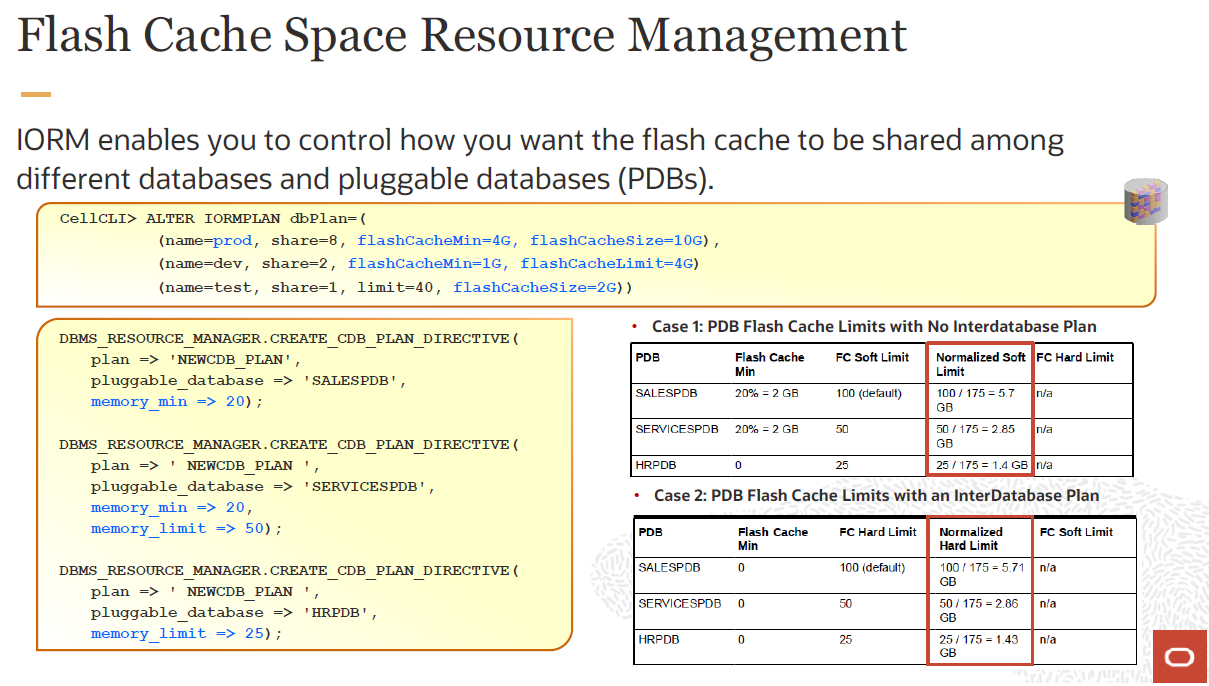Click the 'IORM enables you to control' paragraph
This screenshot has height=686, width=1209.
coord(540,159)
